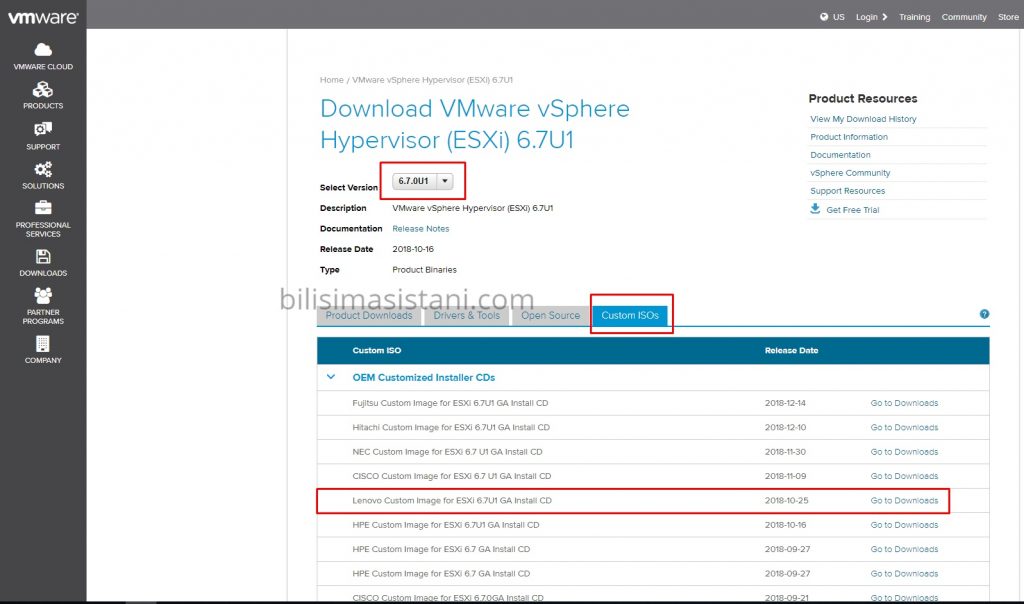Select NEC Custom Image for ESXi row text
The width and height of the screenshot is (1024, 604).
447,452
